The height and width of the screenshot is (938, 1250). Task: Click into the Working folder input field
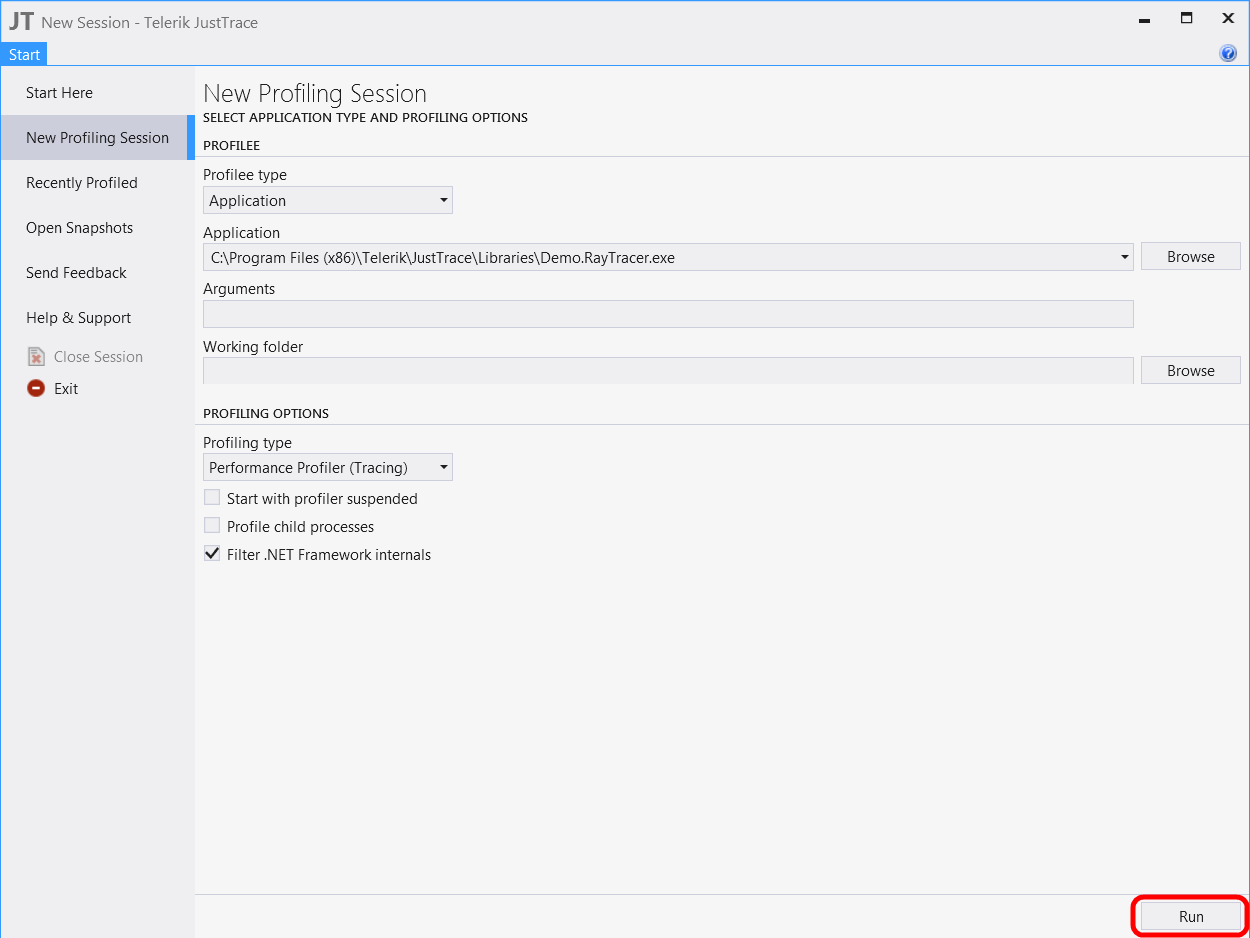[x=668, y=371]
